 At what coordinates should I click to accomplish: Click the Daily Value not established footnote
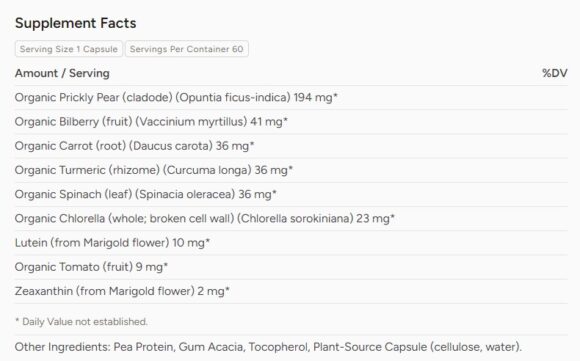(81, 321)
